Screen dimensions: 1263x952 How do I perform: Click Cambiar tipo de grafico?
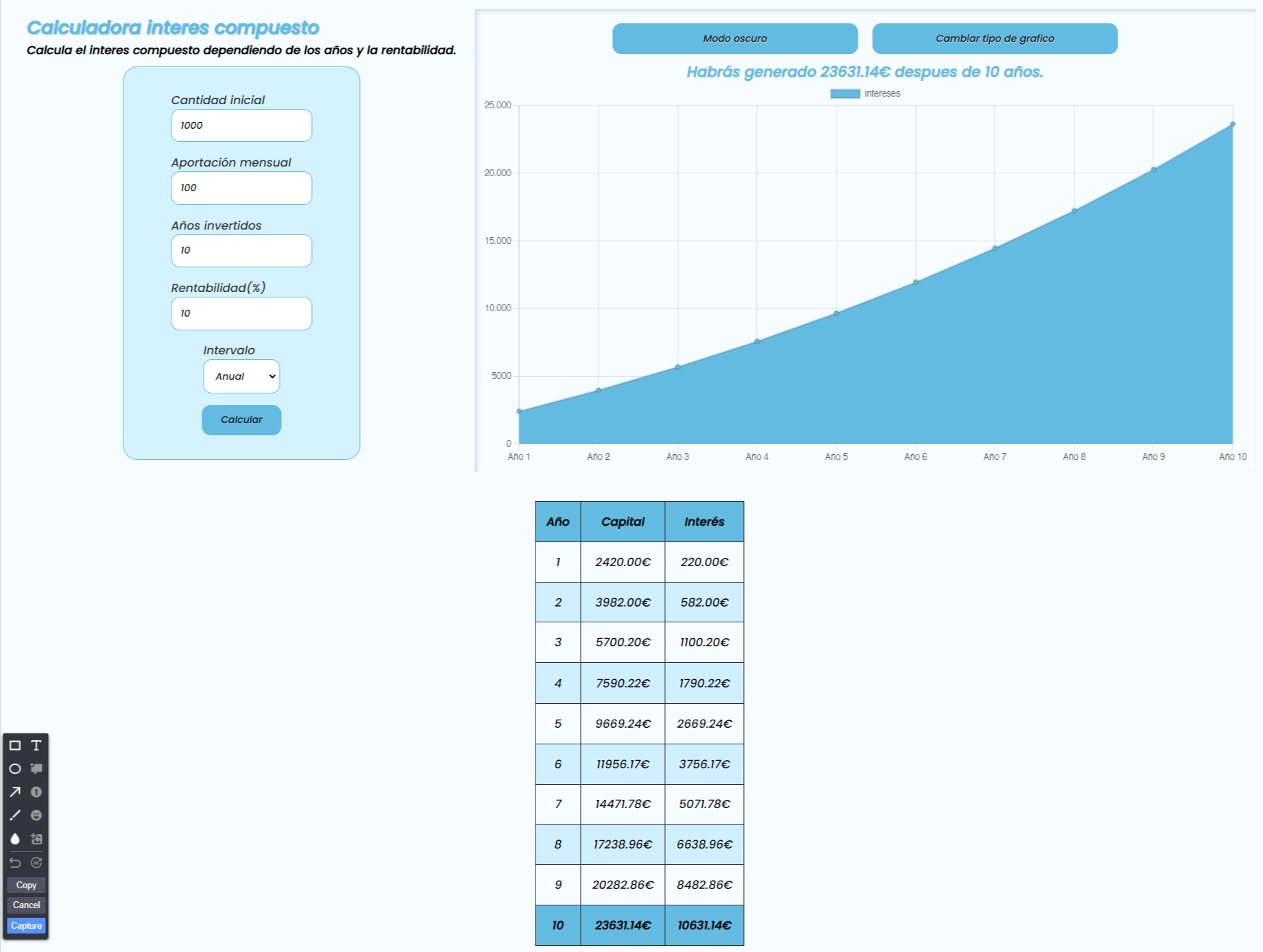(x=994, y=38)
